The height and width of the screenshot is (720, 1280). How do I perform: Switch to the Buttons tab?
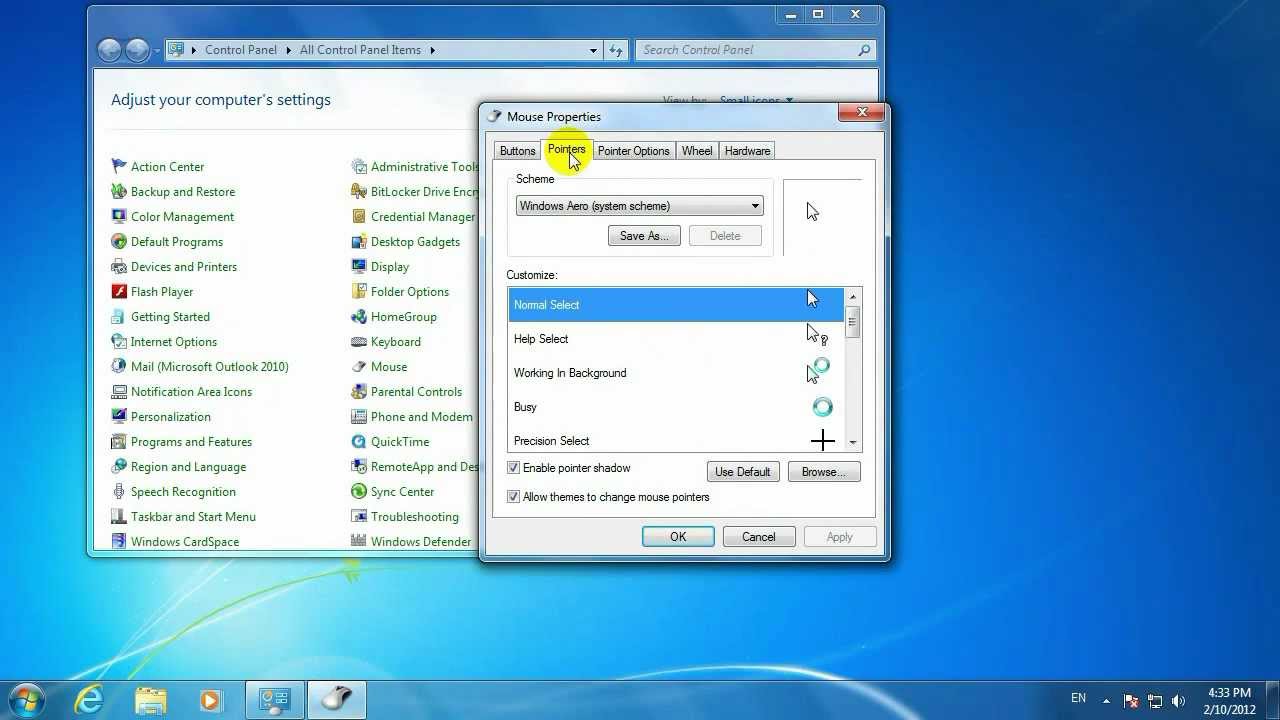pos(517,151)
